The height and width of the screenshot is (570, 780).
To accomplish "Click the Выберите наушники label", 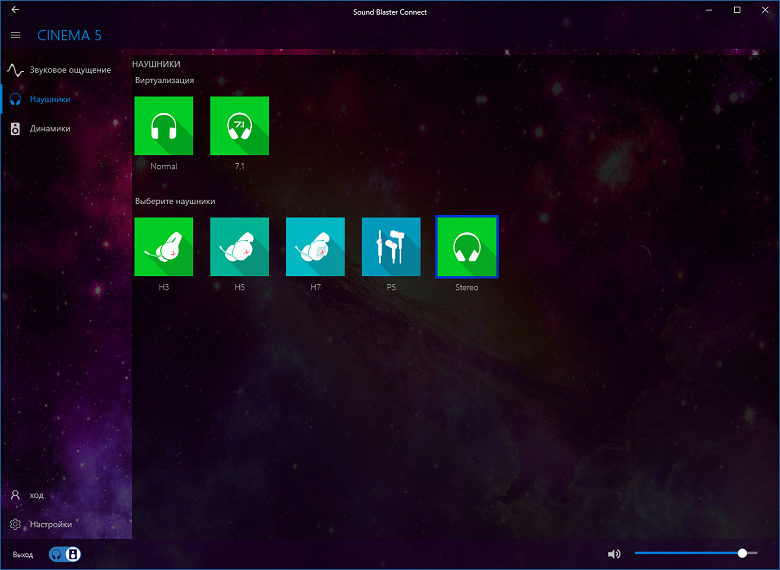I will coord(175,201).
